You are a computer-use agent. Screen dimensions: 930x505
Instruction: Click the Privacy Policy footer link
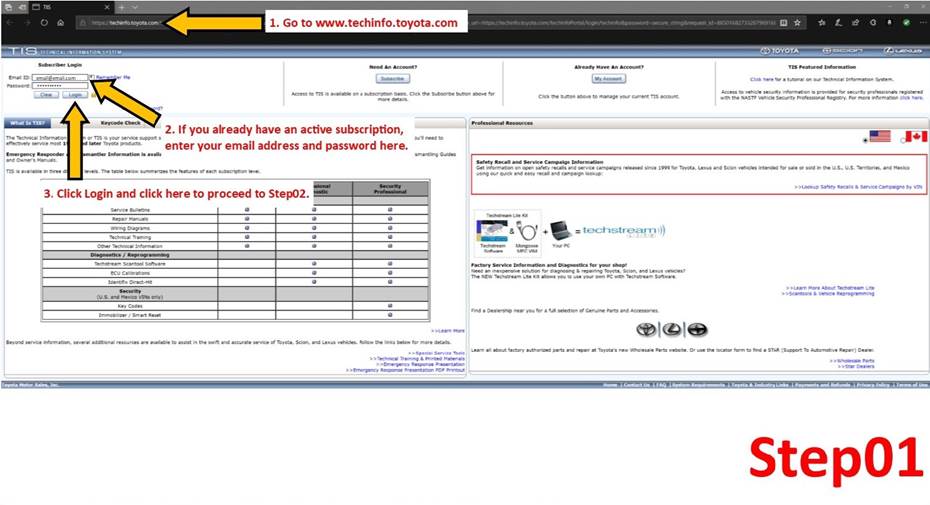coord(873,385)
